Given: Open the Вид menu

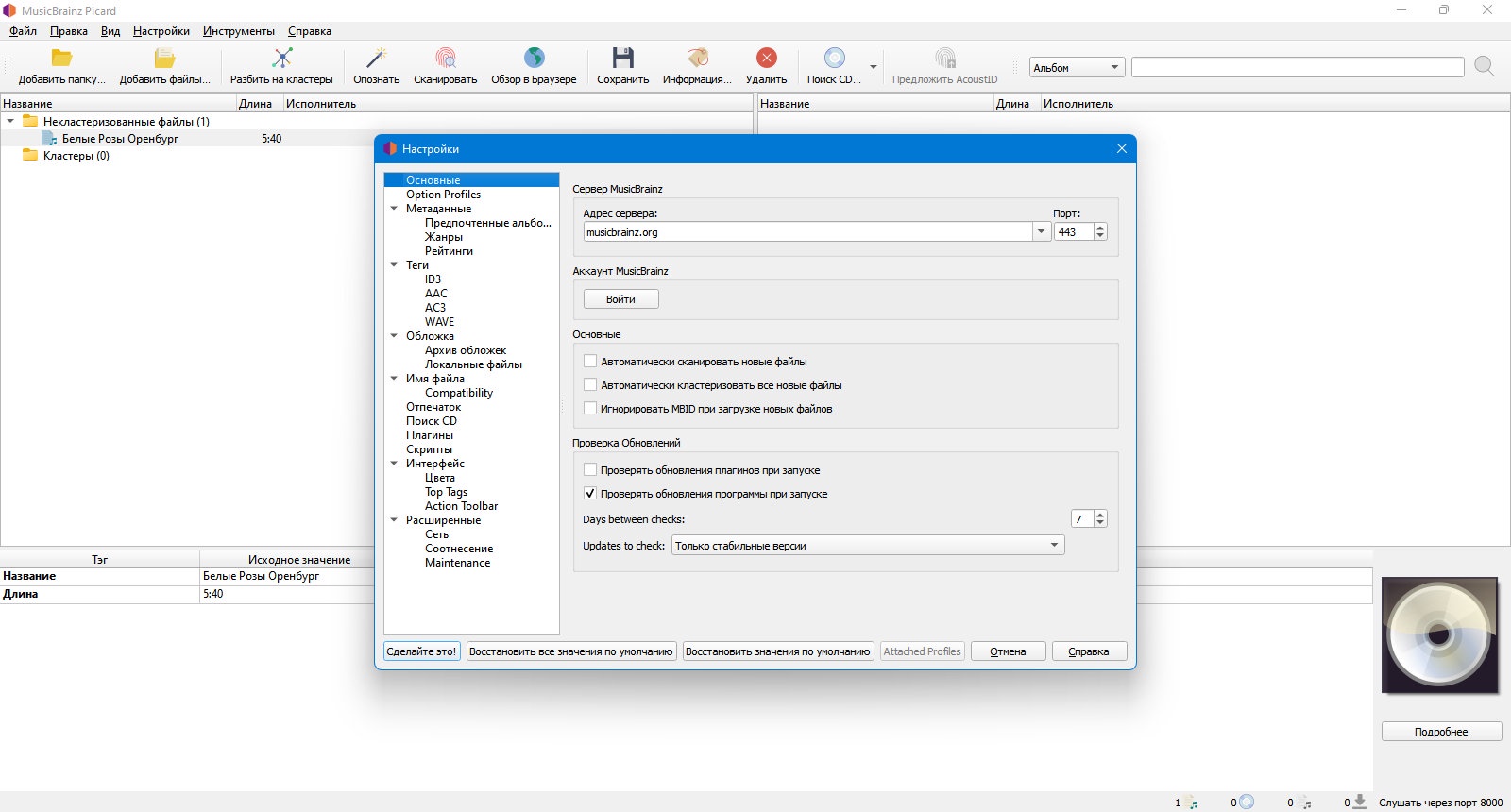Looking at the screenshot, I should (110, 31).
